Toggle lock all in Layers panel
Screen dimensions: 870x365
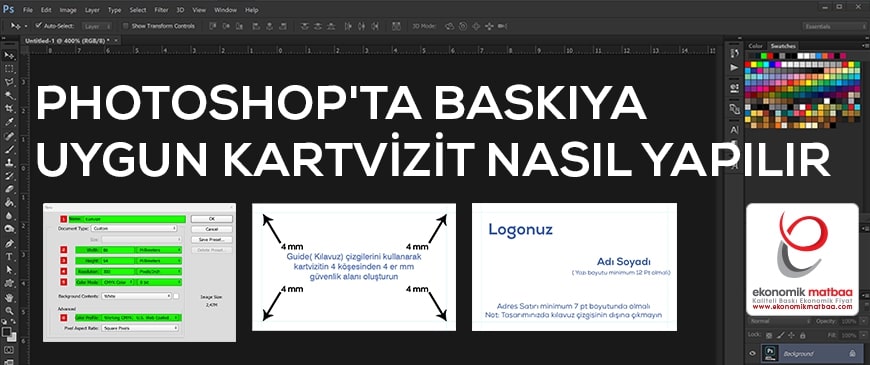[803, 335]
